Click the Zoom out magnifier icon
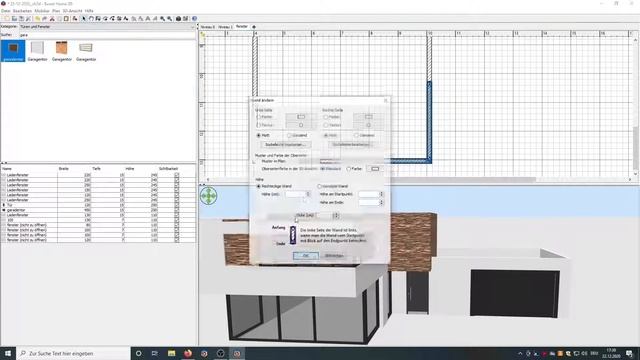 click(x=170, y=18)
